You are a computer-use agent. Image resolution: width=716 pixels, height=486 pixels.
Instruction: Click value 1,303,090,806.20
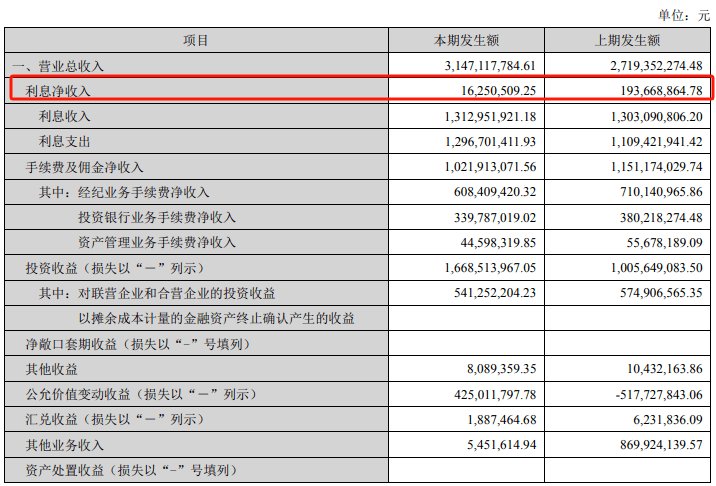coord(657,116)
